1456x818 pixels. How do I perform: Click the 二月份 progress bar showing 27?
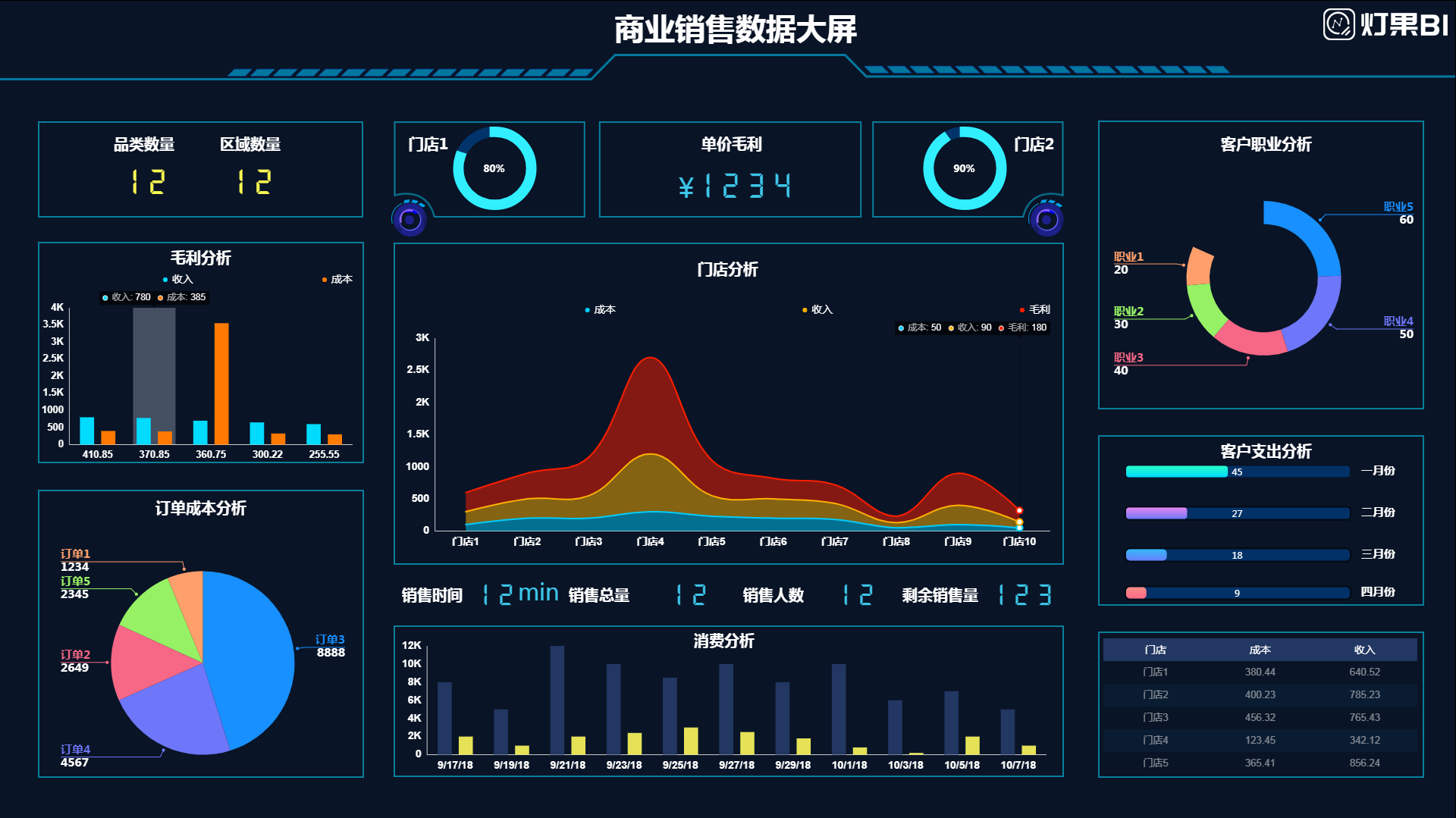1238,513
